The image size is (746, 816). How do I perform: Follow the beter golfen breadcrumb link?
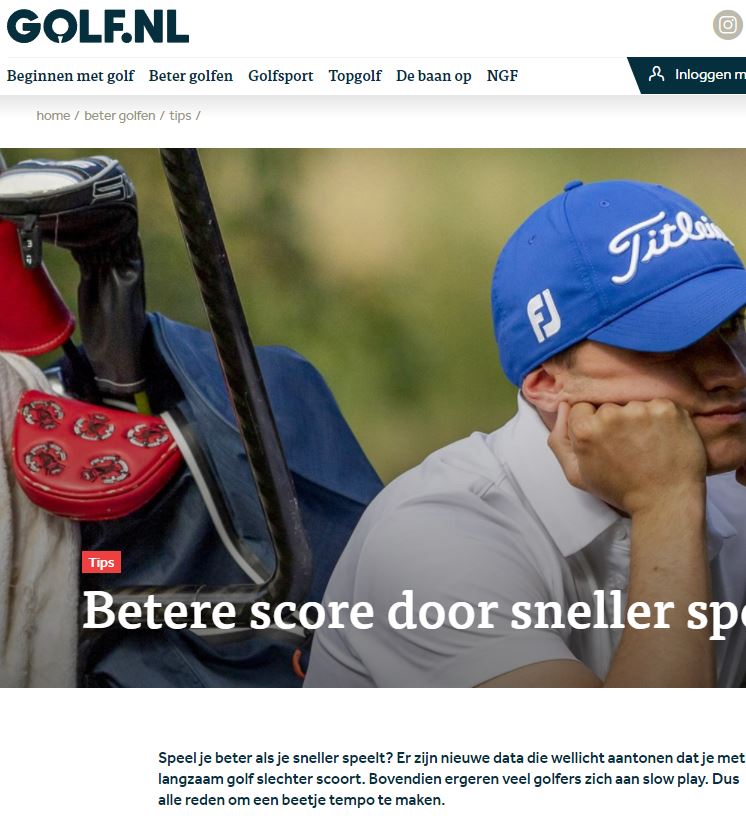click(x=120, y=116)
